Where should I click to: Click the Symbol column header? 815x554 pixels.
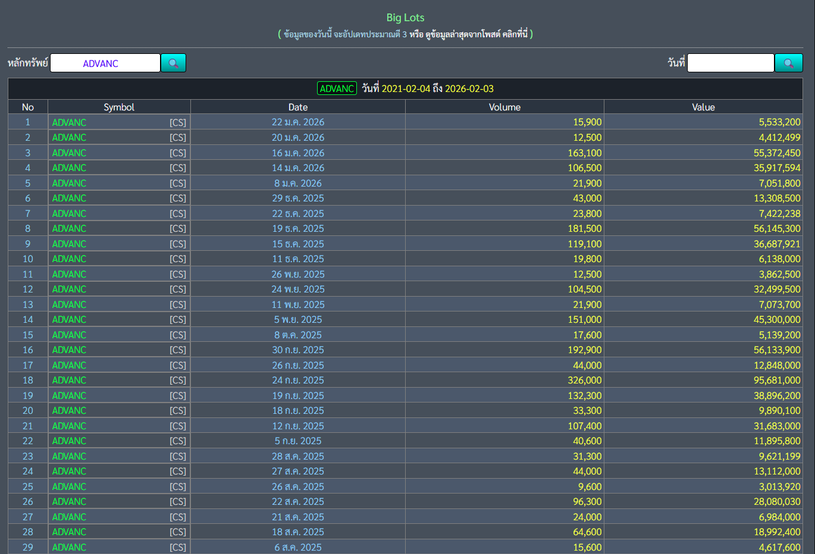[x=118, y=107]
